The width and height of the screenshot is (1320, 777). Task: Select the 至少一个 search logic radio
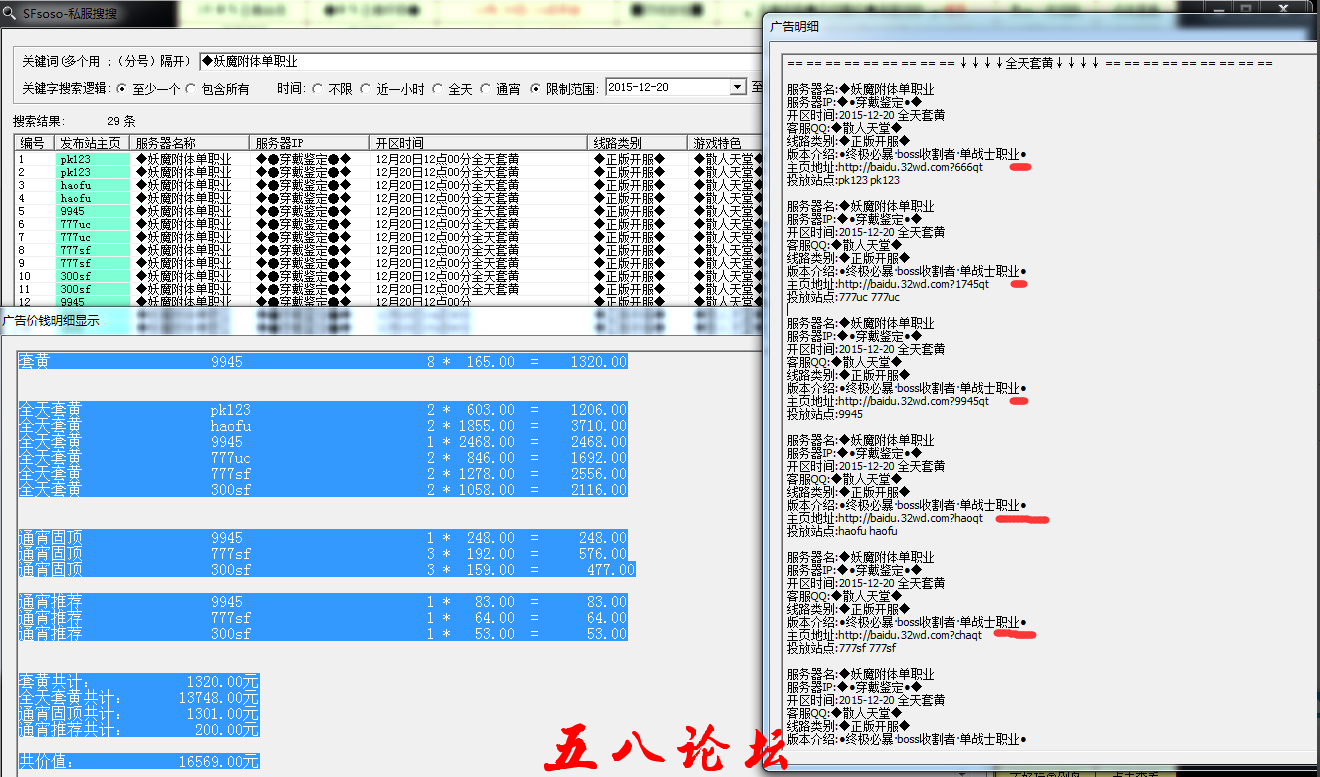(x=123, y=89)
